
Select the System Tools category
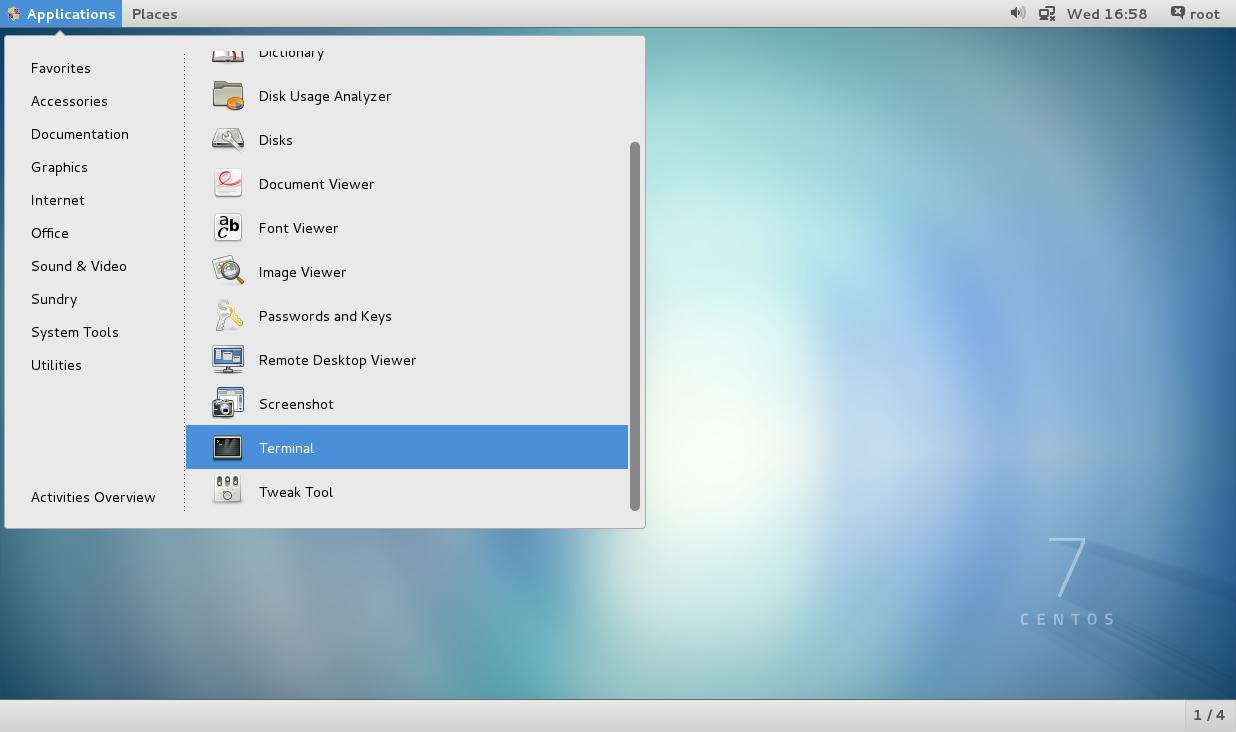[75, 332]
